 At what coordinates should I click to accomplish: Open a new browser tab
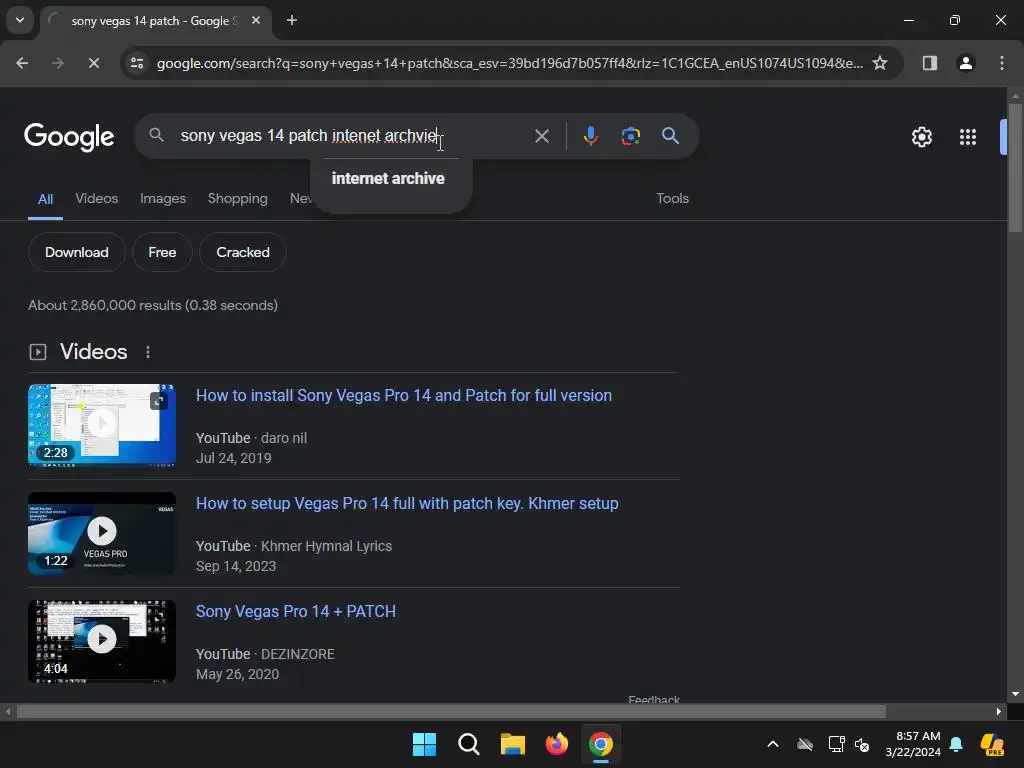point(292,20)
